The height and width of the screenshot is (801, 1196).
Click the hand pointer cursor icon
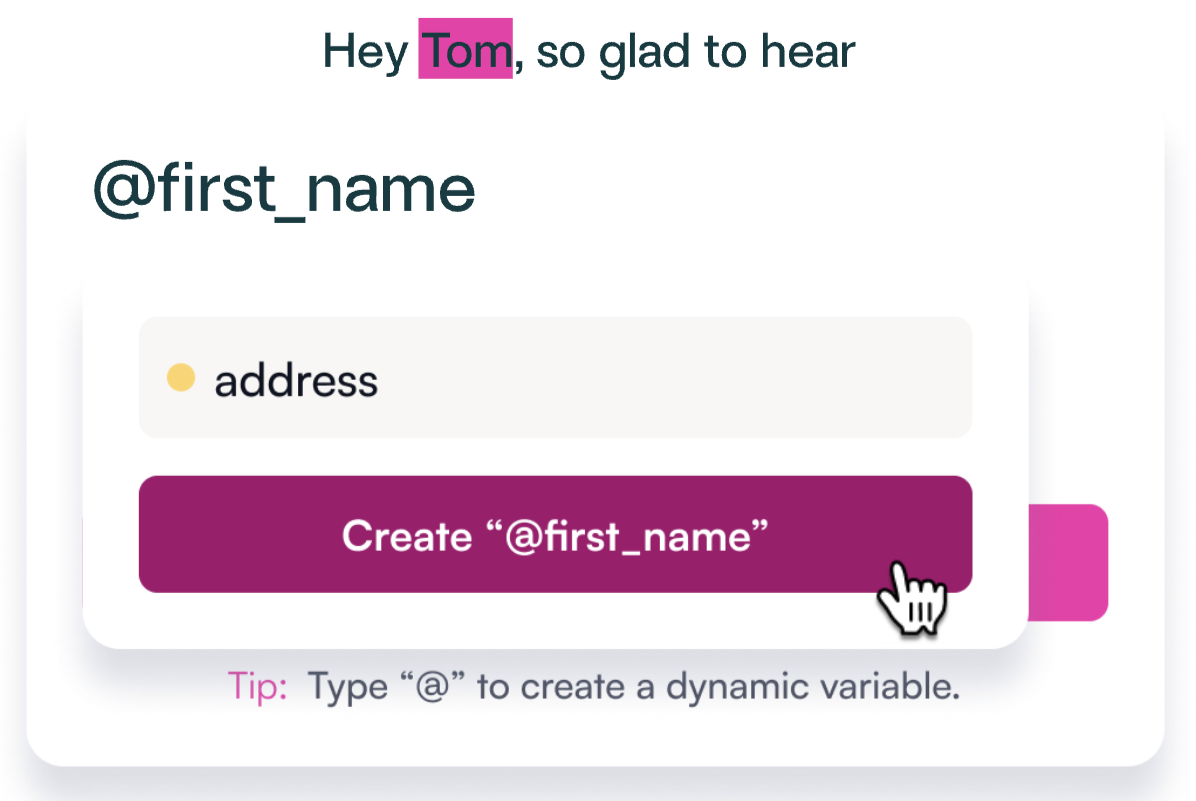[x=911, y=599]
